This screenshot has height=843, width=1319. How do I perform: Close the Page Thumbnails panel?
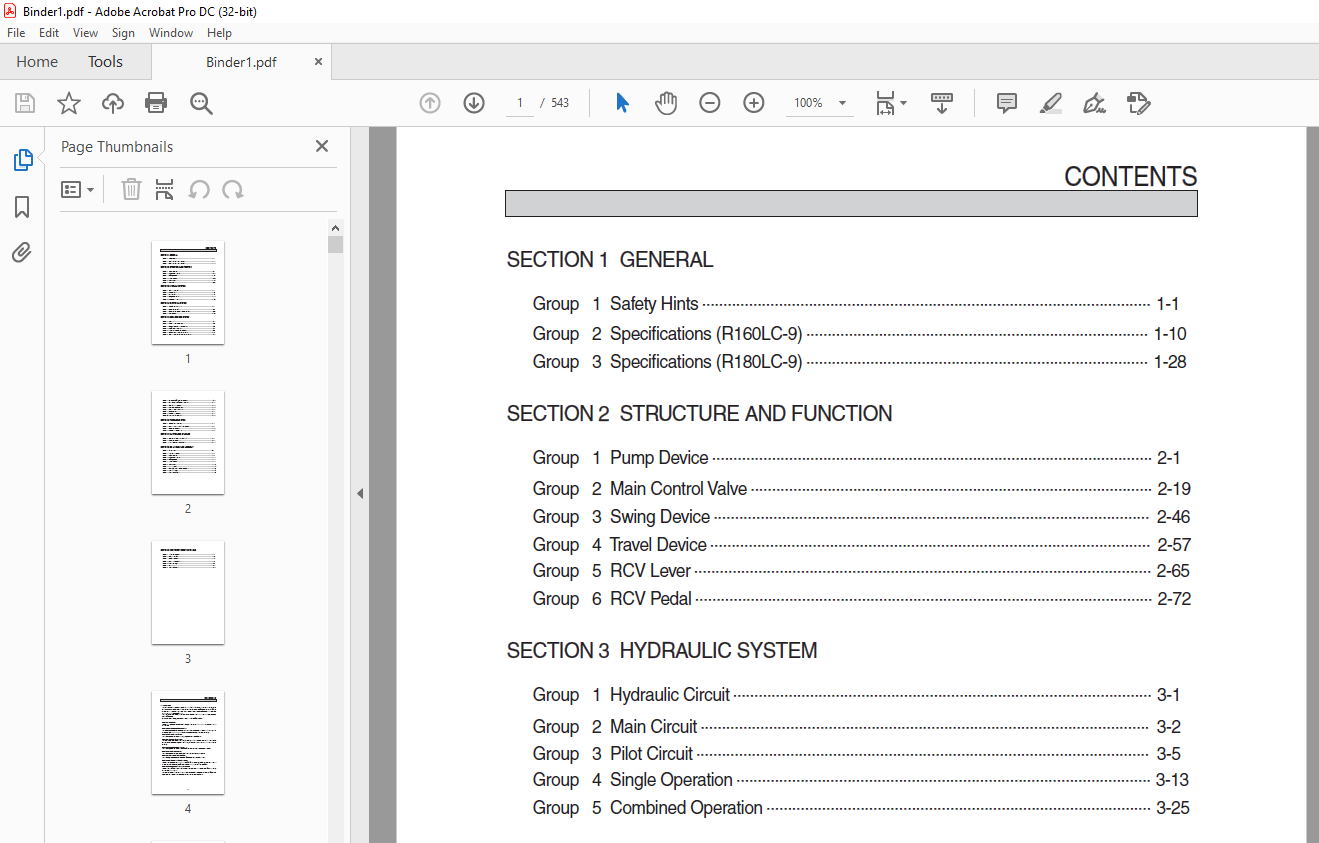tap(322, 146)
